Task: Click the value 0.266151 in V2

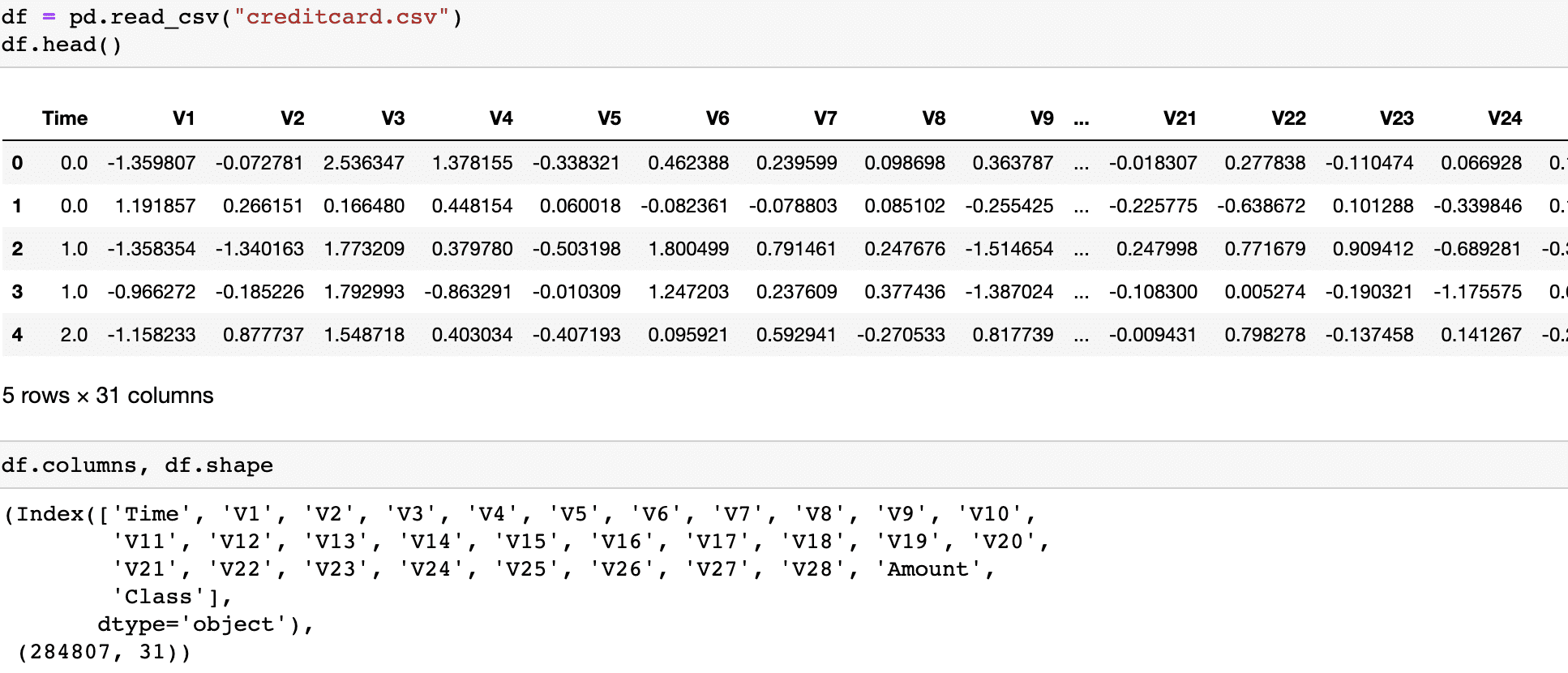Action: (x=263, y=206)
